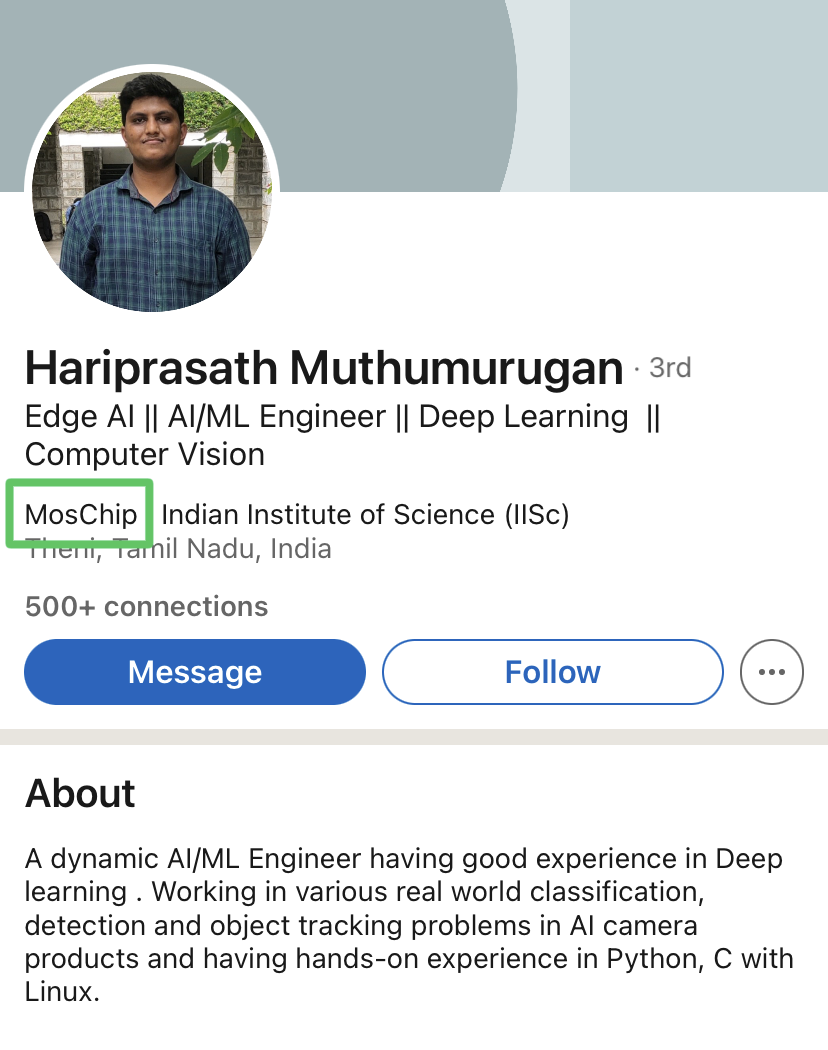Select 'AI/ML Engineer' in the headline
Screen dimensions: 828x1050
point(276,416)
